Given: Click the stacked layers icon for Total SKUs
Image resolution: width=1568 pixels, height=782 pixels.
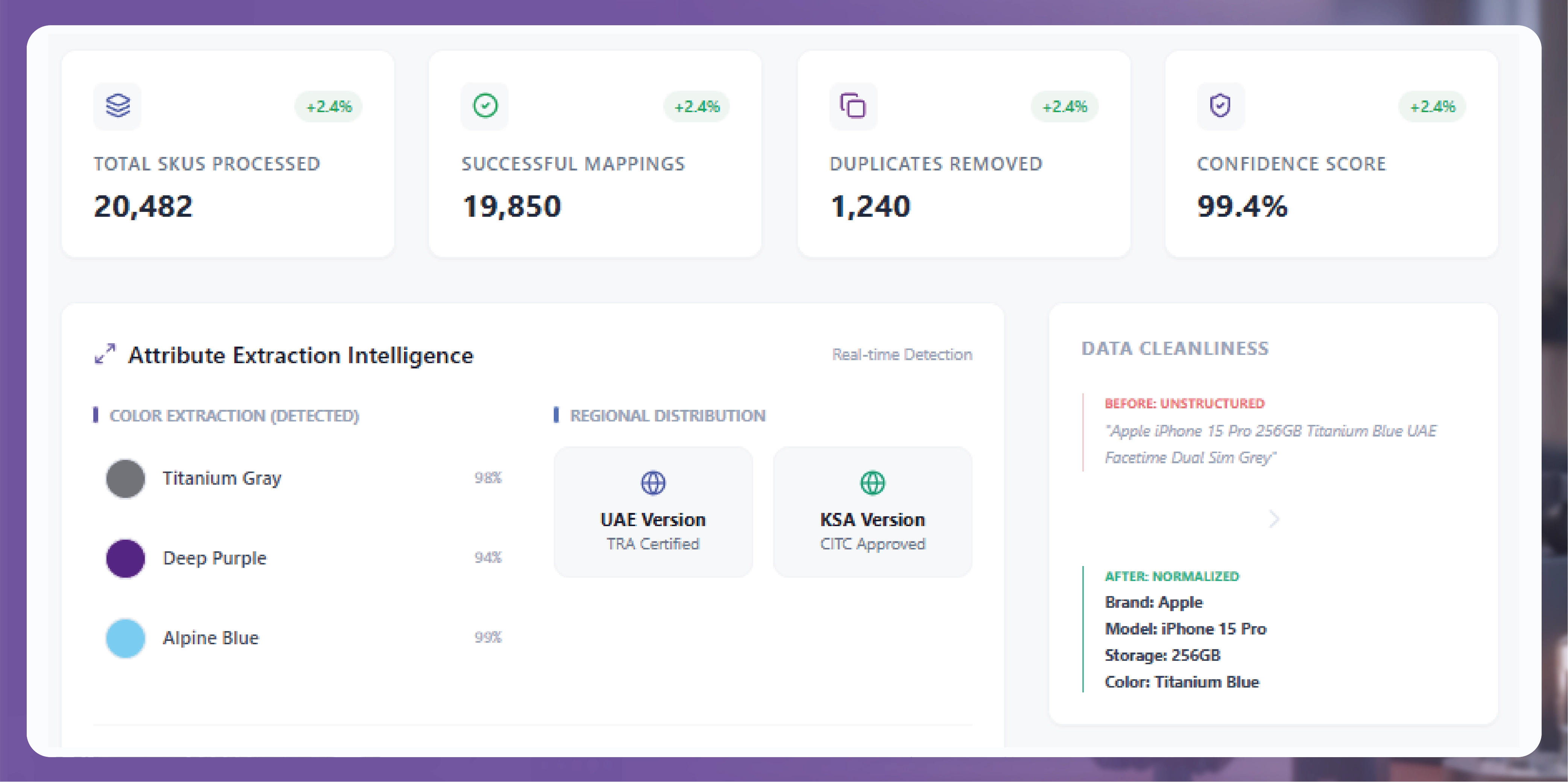Looking at the screenshot, I should 117,106.
